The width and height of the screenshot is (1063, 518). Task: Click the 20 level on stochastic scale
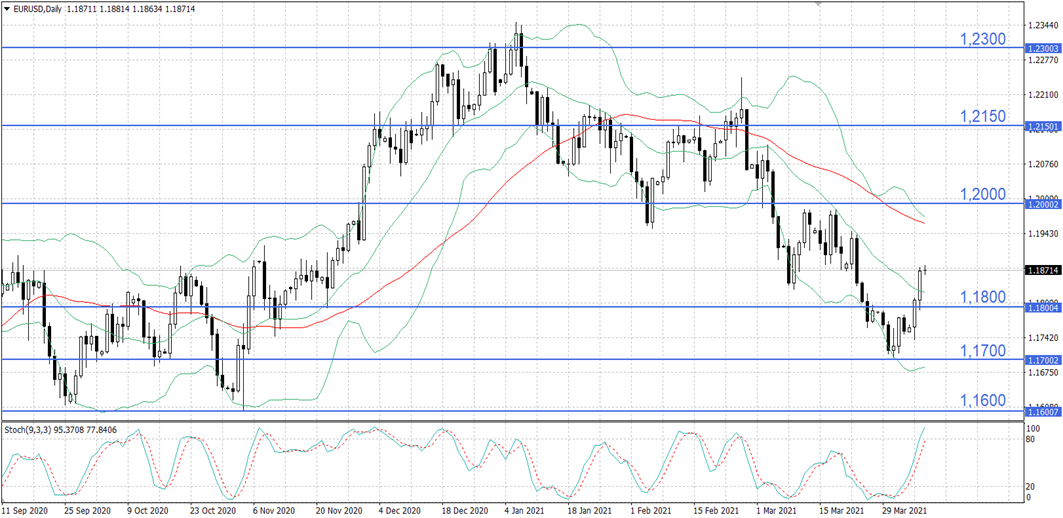coord(1031,487)
